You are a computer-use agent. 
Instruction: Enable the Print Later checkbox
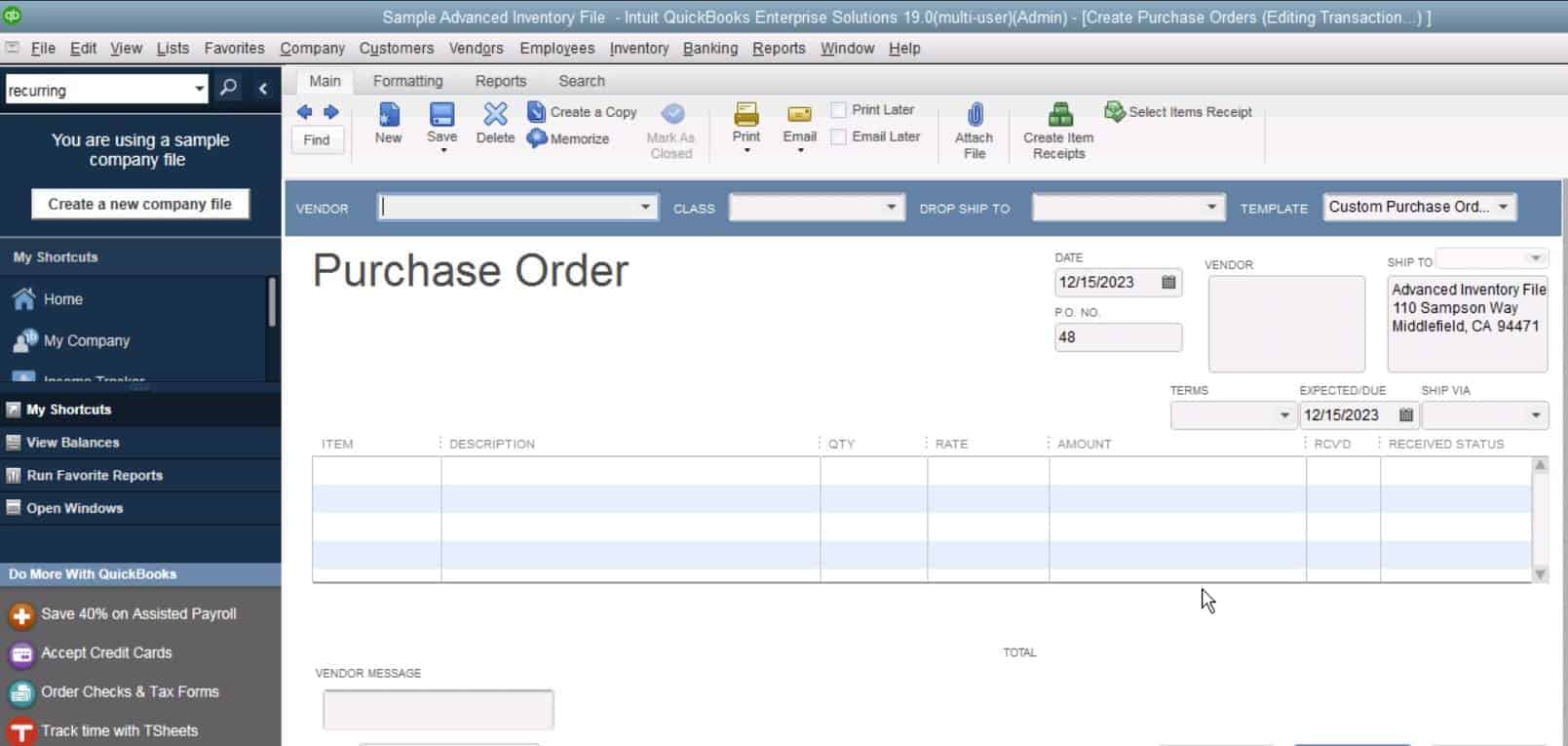coord(838,110)
